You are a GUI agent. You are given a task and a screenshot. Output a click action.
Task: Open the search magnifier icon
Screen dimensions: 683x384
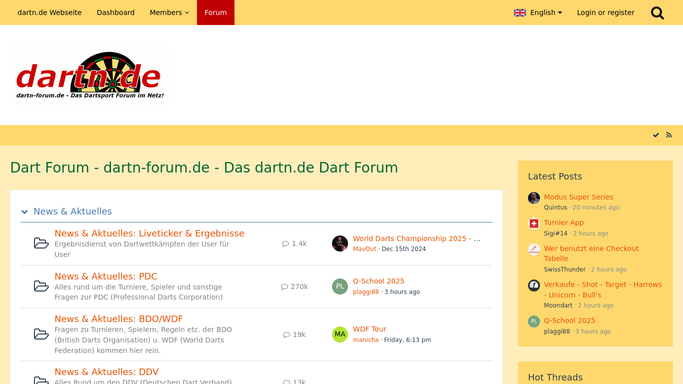[x=657, y=13]
